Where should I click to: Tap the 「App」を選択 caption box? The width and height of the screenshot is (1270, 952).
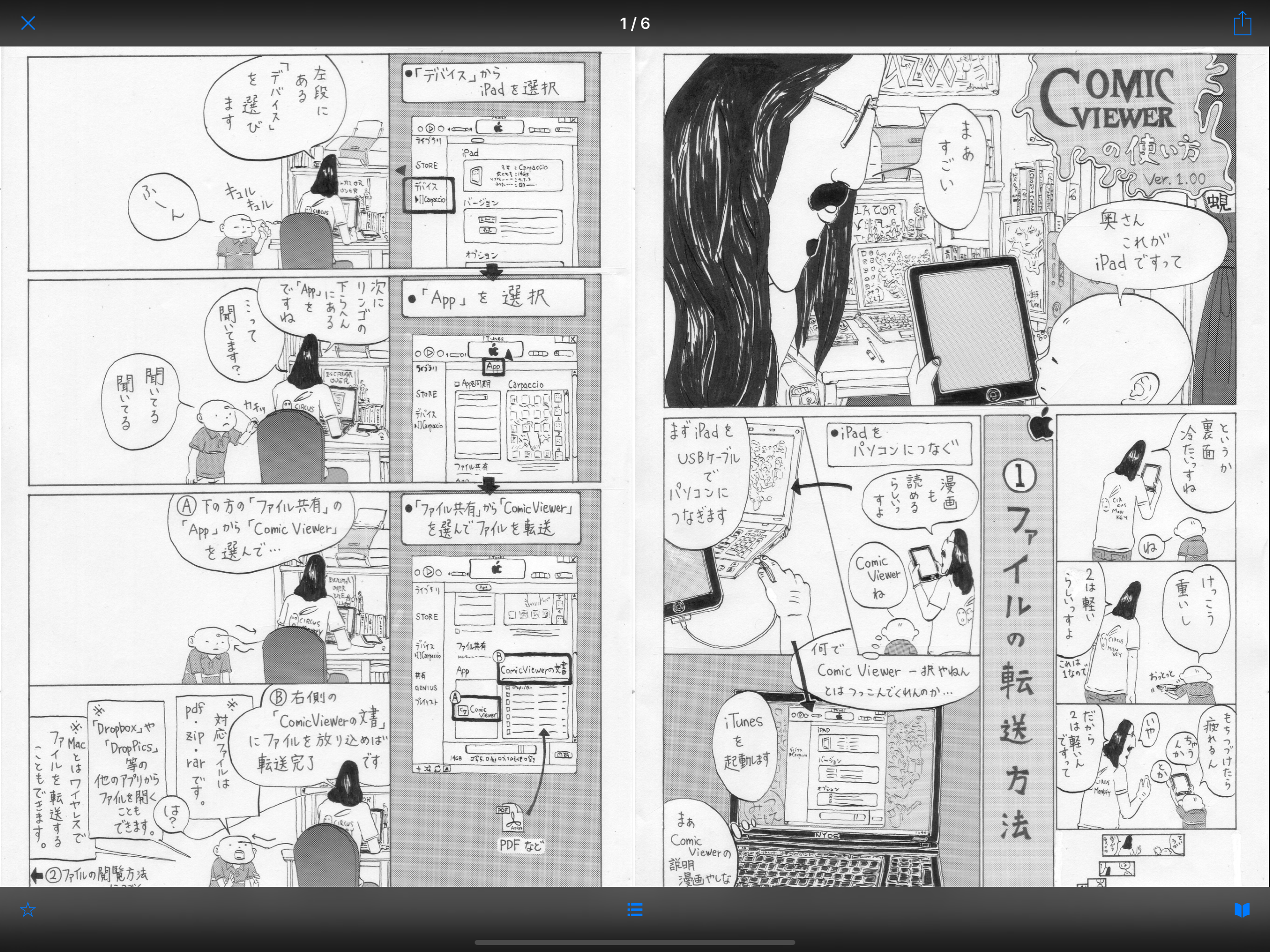[x=493, y=298]
